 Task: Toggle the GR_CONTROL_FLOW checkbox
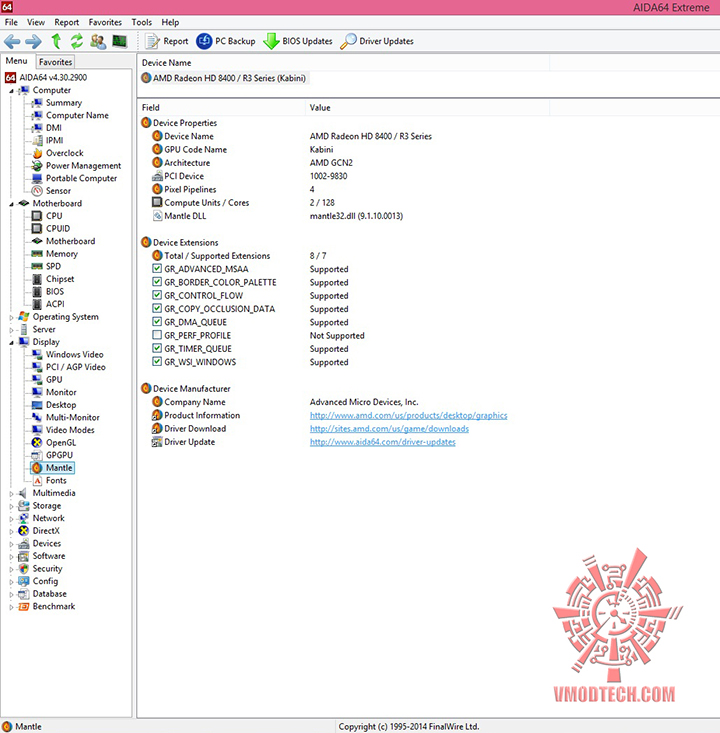(x=157, y=295)
